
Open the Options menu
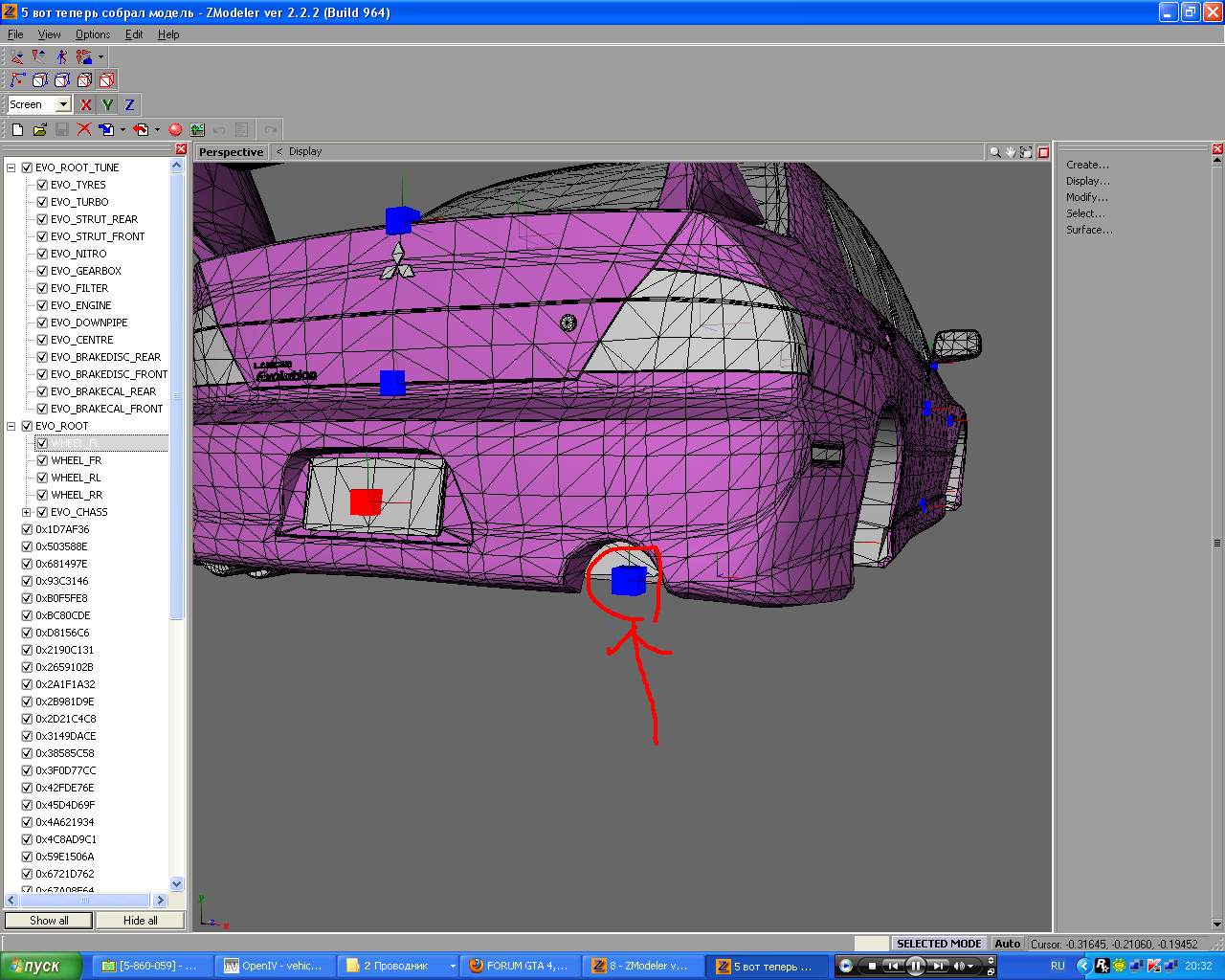point(93,34)
